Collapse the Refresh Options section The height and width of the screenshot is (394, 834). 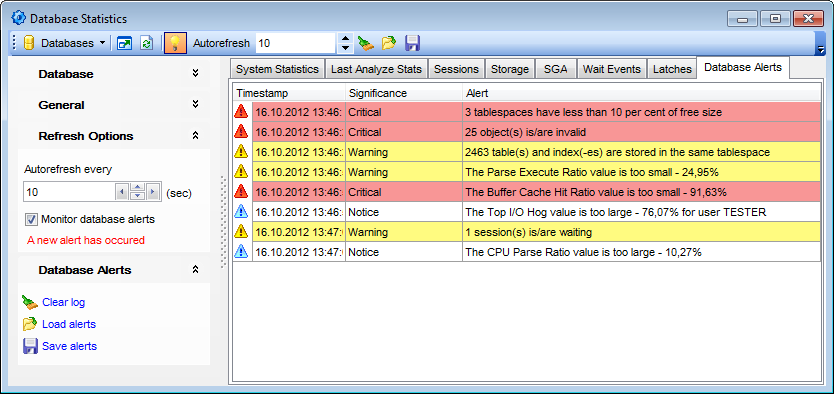(x=196, y=136)
